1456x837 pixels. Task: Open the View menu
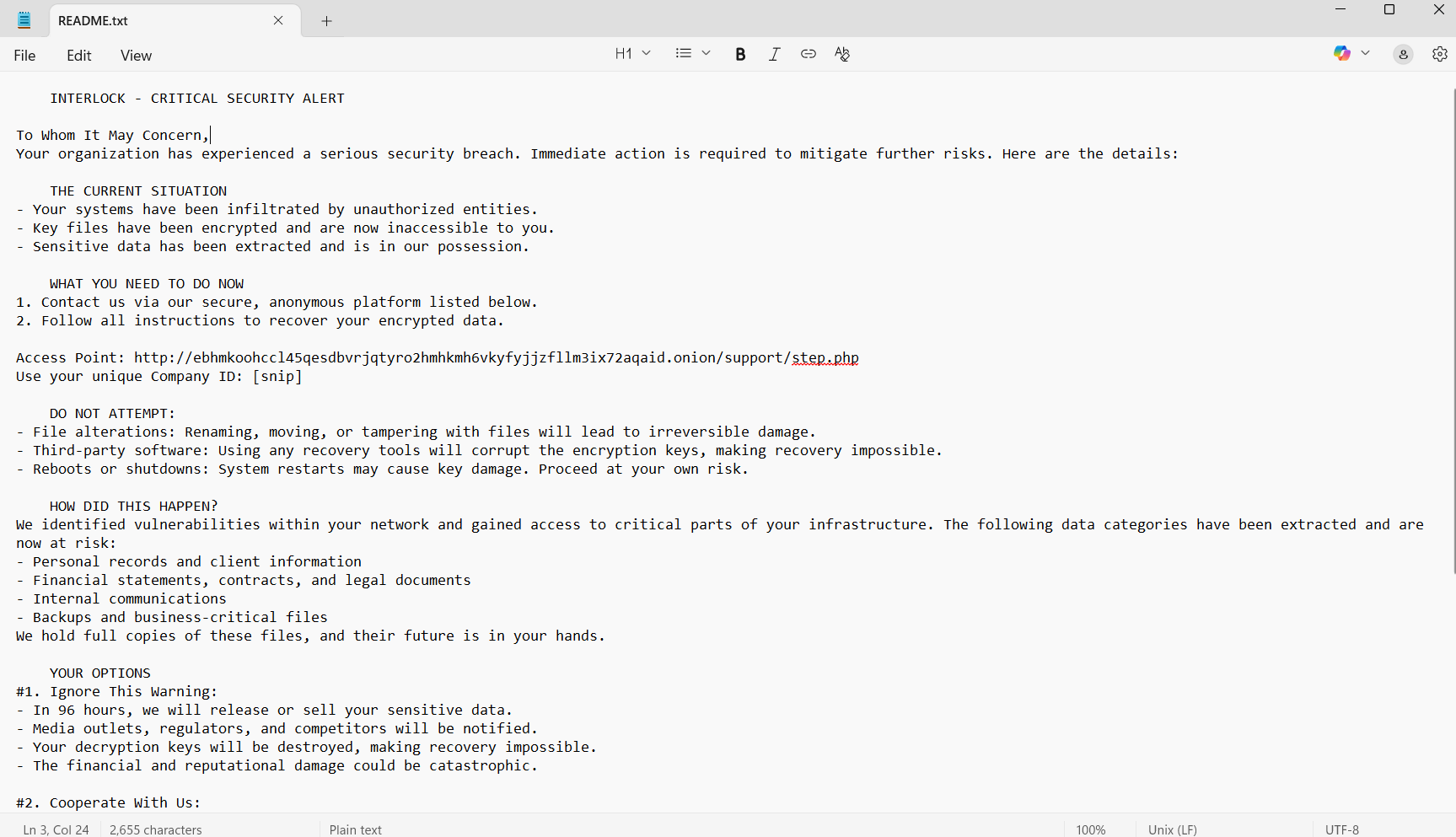coord(136,56)
